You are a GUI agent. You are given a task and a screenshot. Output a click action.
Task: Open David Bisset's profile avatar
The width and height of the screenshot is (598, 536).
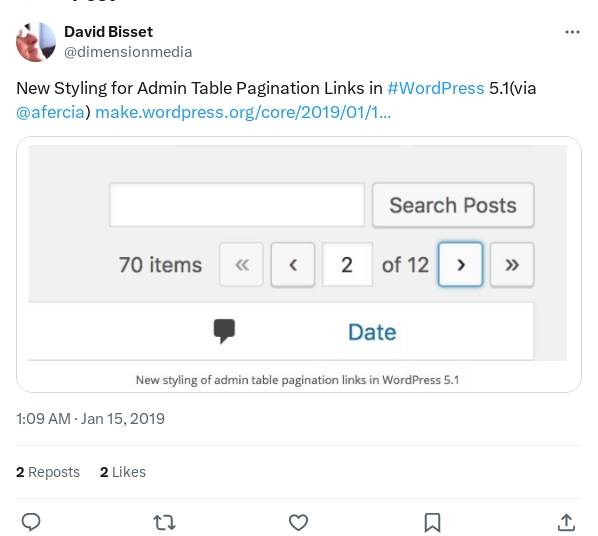(36, 42)
